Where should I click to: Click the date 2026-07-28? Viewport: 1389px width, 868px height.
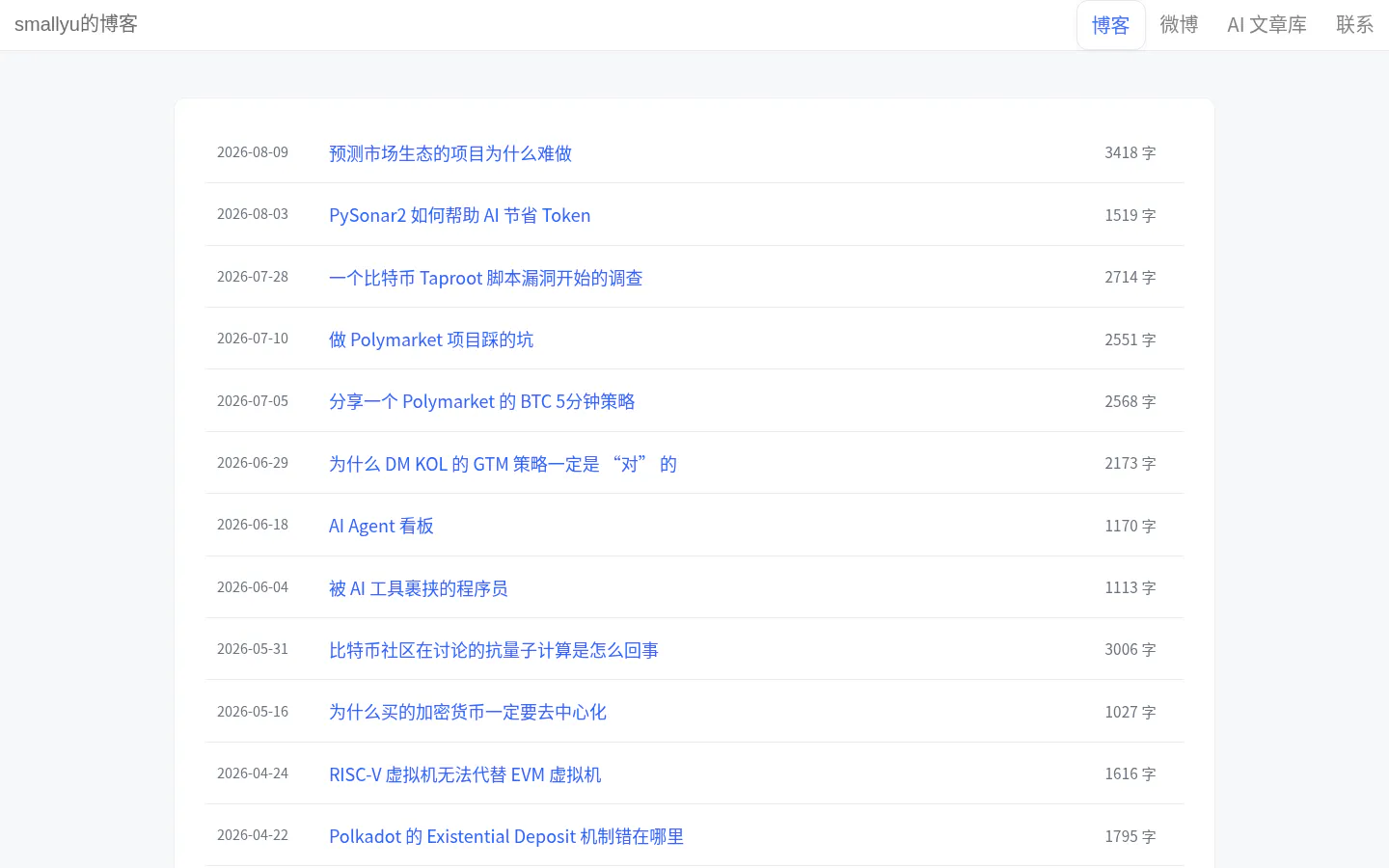[x=253, y=277]
